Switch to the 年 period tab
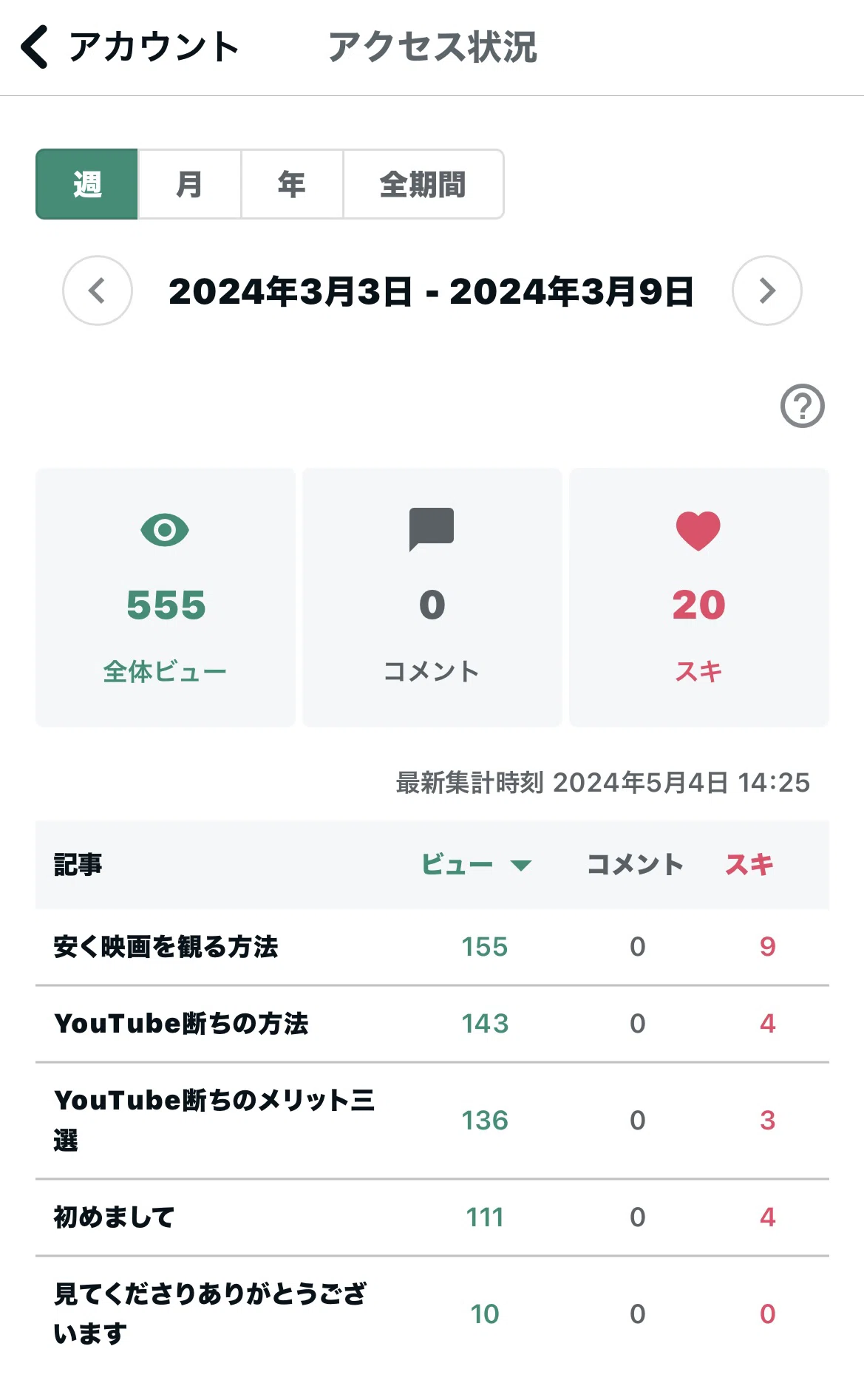The image size is (864, 1400). [x=292, y=184]
